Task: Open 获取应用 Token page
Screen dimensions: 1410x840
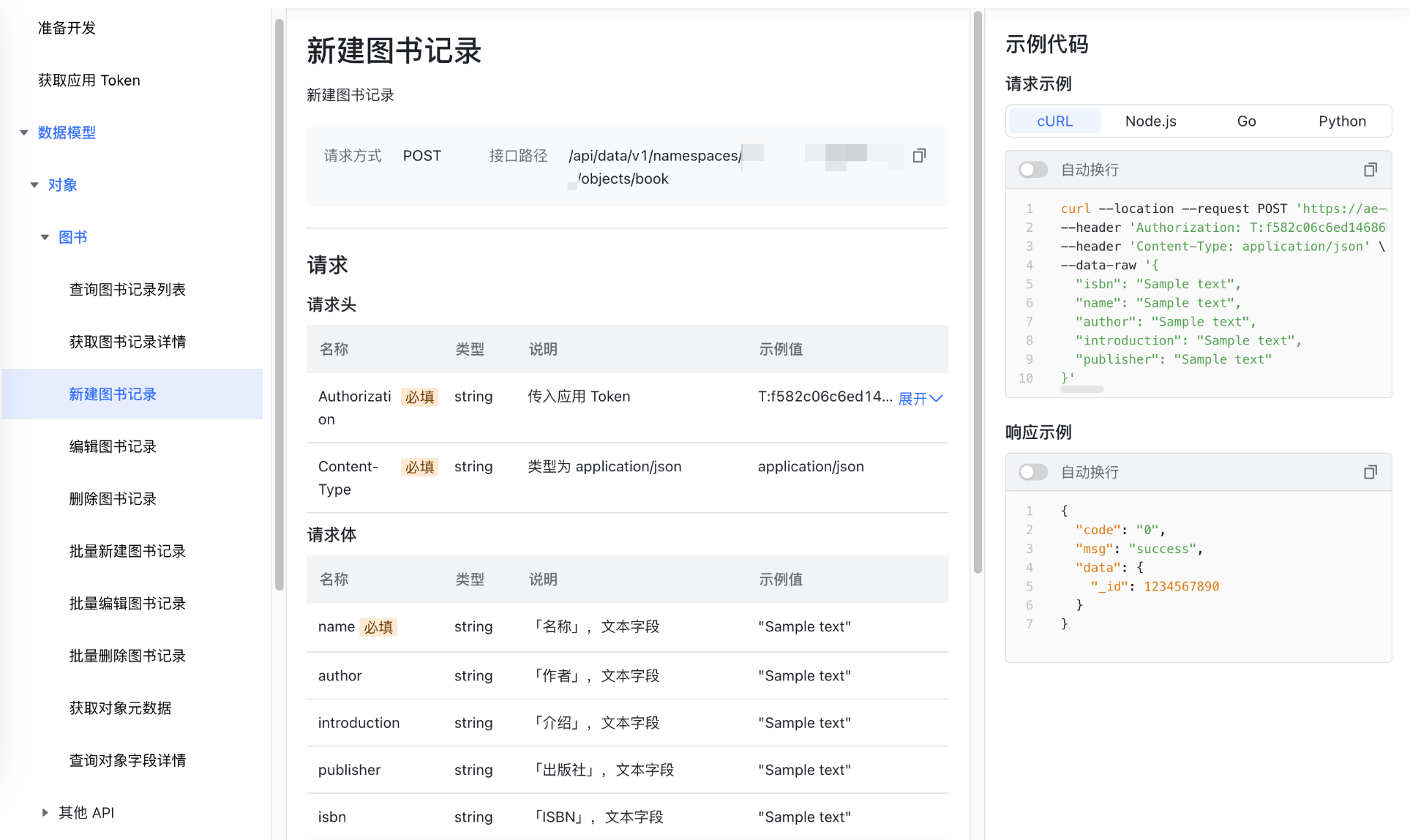Action: click(x=89, y=80)
